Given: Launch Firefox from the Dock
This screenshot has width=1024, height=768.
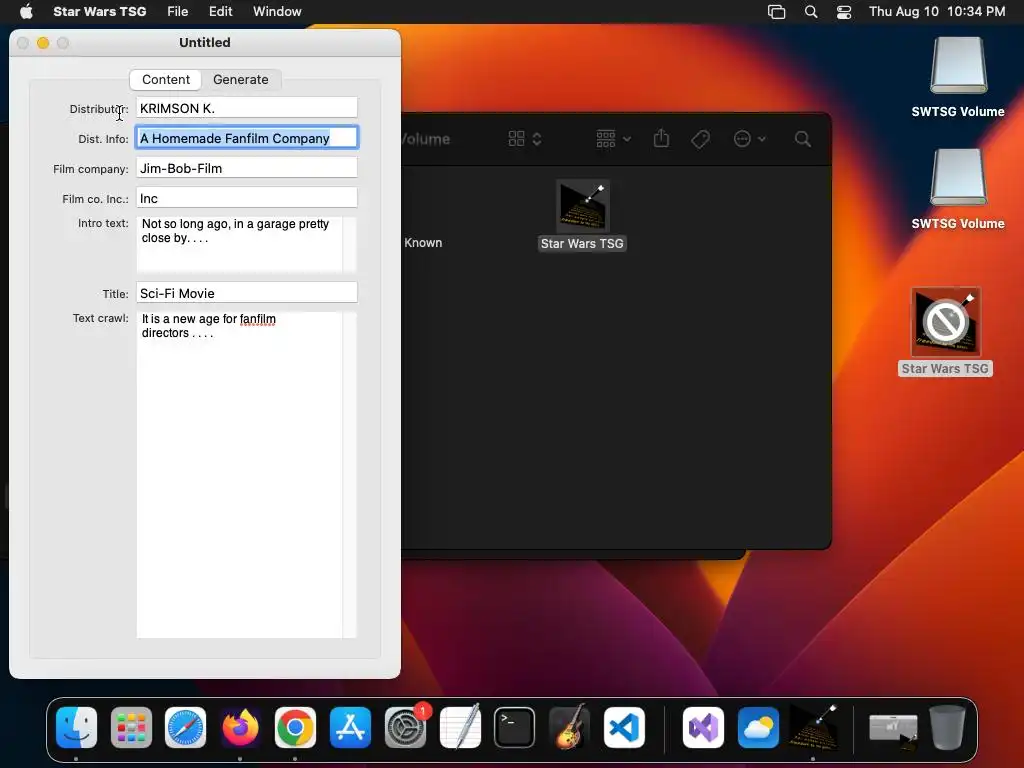Looking at the screenshot, I should point(240,728).
